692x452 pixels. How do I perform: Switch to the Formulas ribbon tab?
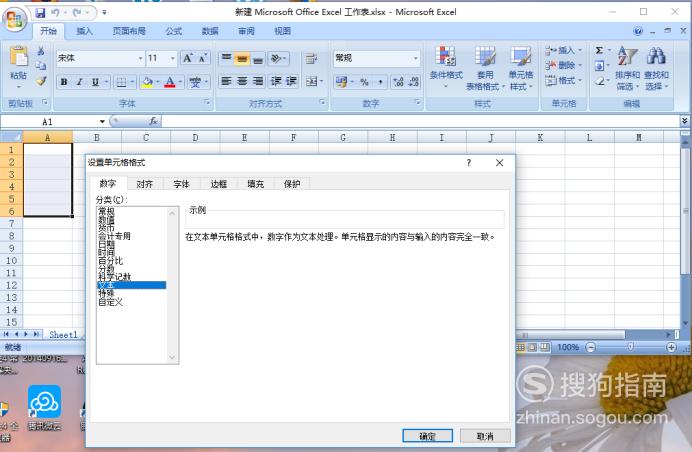174,31
